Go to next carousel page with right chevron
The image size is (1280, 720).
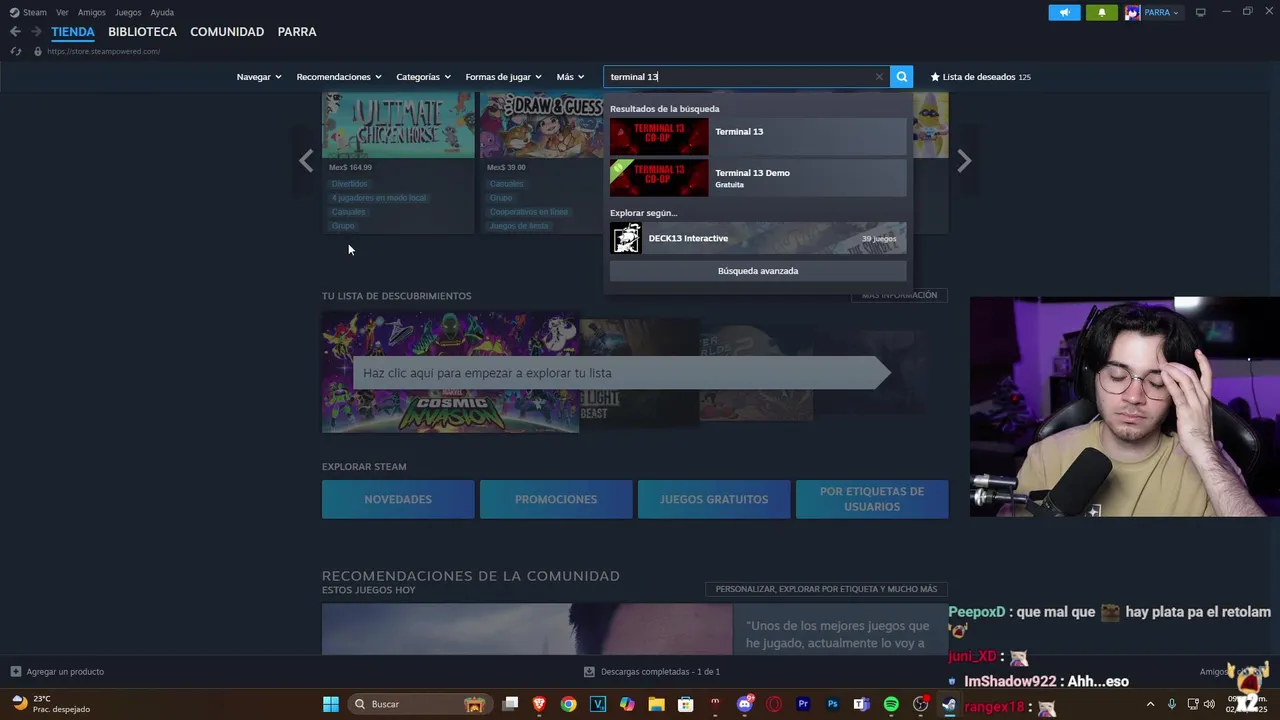(964, 161)
